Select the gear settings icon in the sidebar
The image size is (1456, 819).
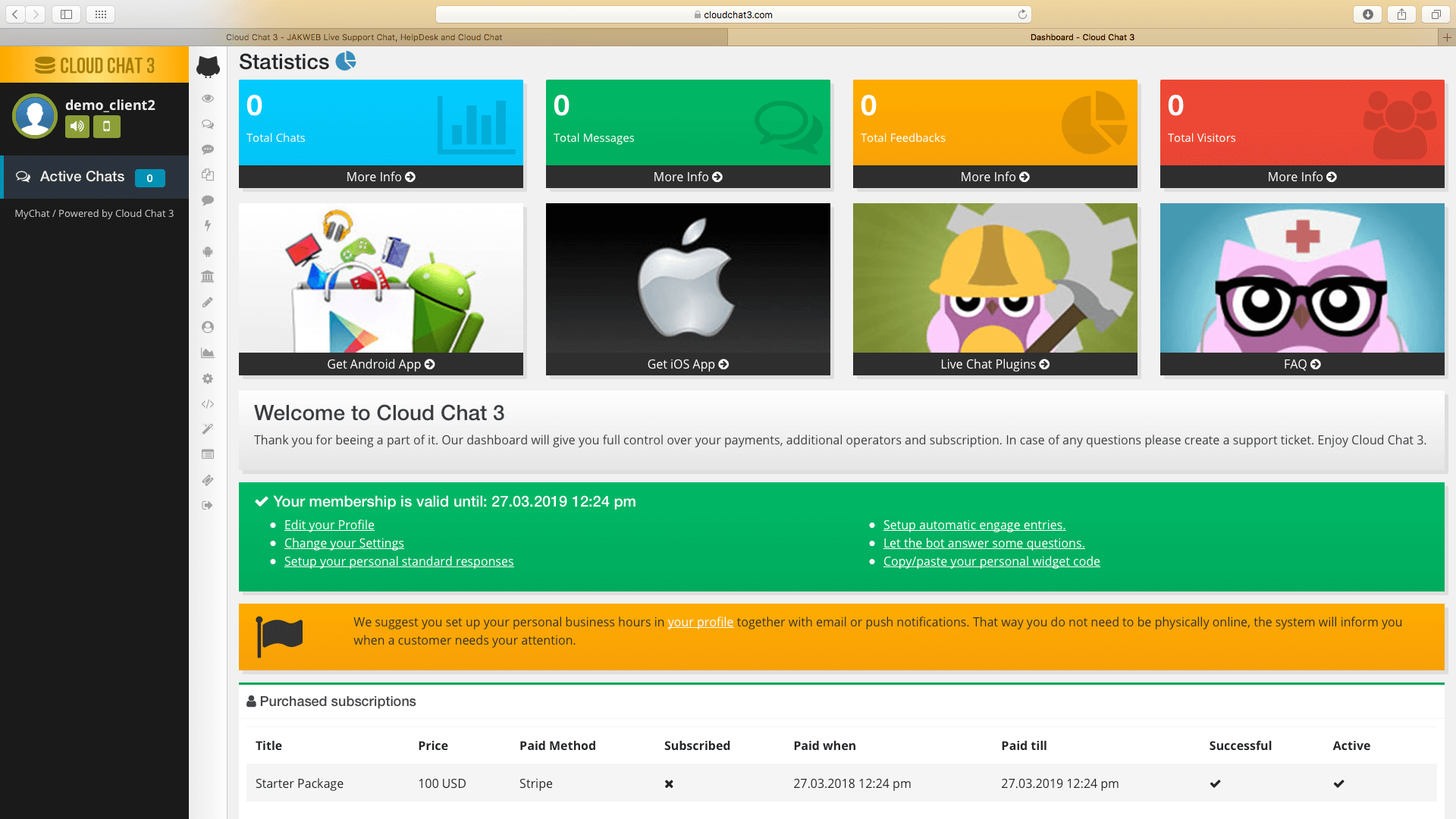pyautogui.click(x=208, y=378)
